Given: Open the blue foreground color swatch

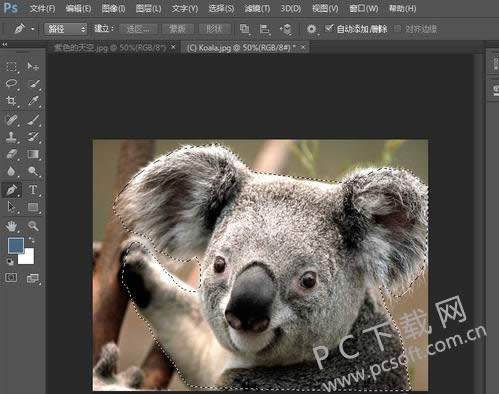Looking at the screenshot, I should tap(15, 245).
